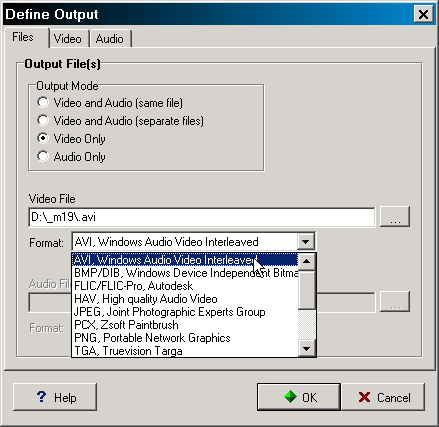Open the Files tab
The height and width of the screenshot is (427, 439).
[23, 37]
